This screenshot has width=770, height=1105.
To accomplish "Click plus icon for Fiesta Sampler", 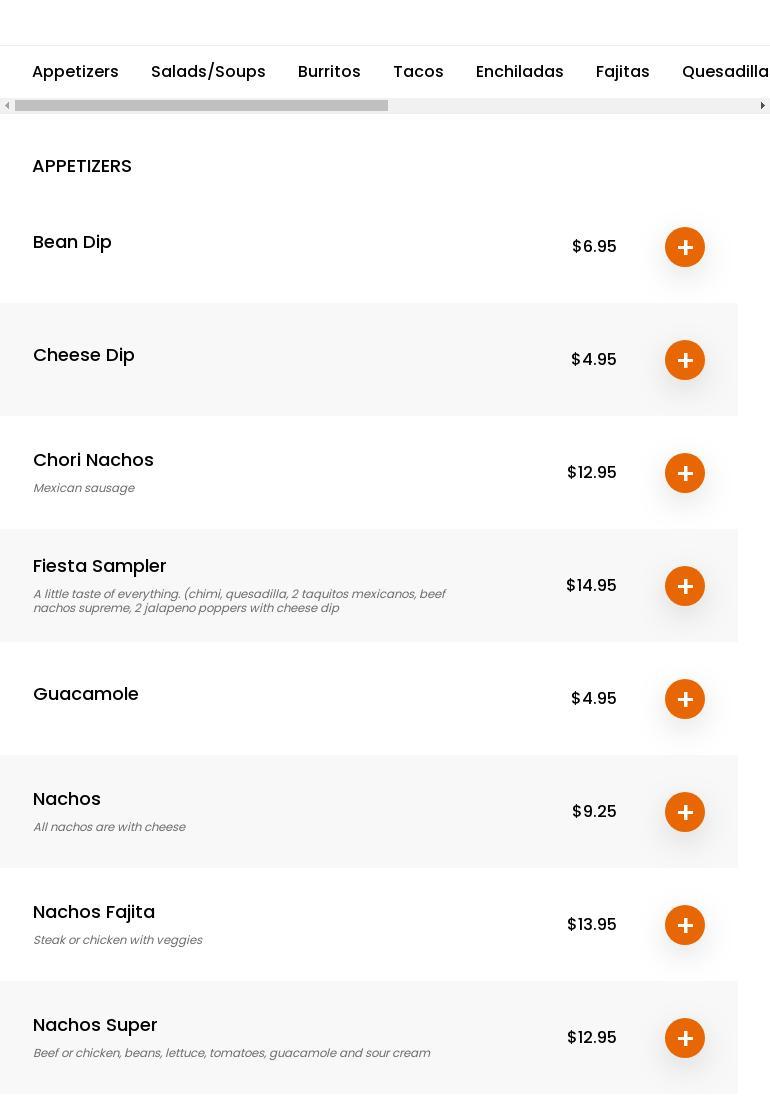I will [x=685, y=586].
